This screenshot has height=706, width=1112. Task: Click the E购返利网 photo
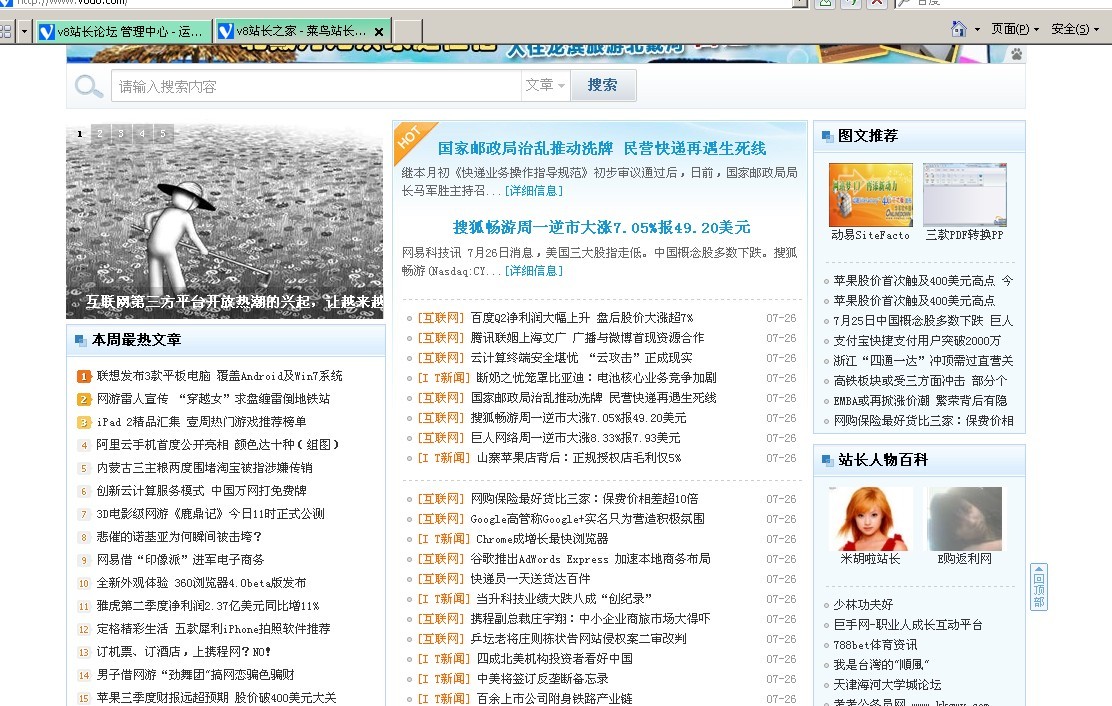point(964,518)
